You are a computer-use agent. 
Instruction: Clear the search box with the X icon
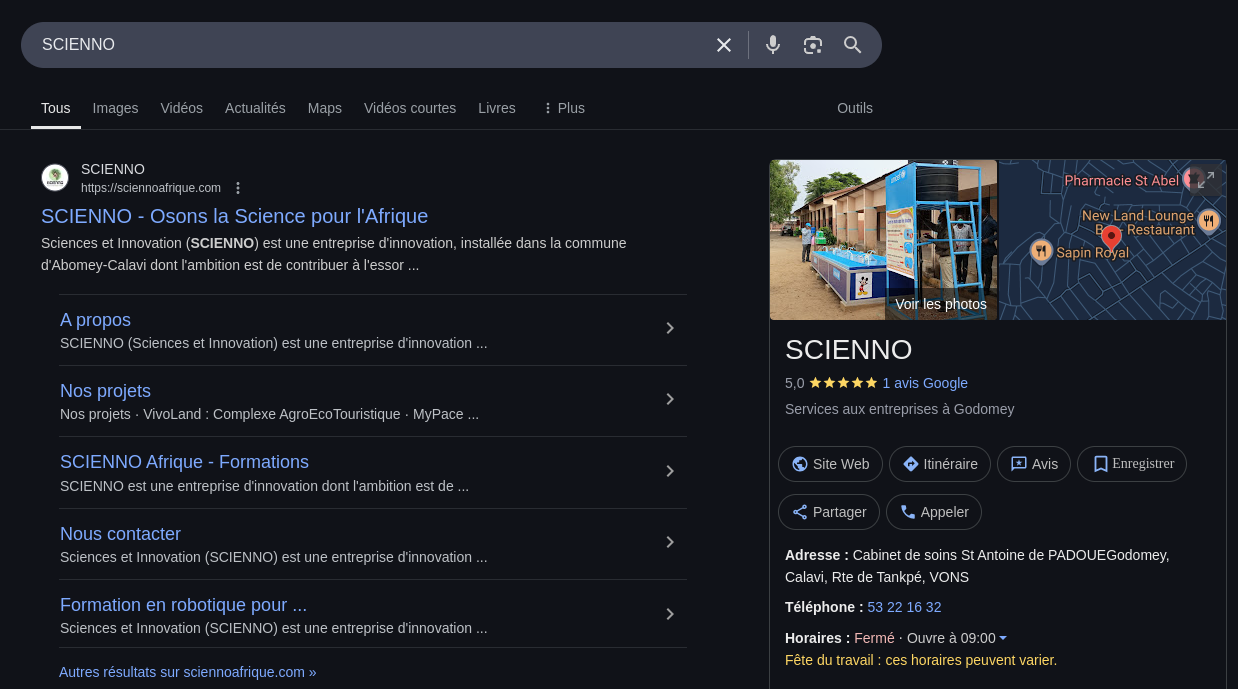click(x=724, y=45)
